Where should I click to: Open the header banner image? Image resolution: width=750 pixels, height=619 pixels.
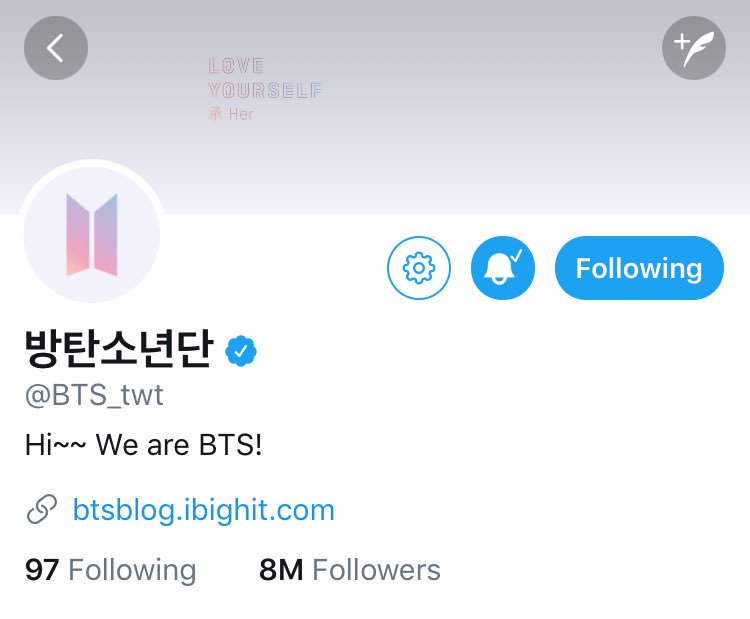375,107
